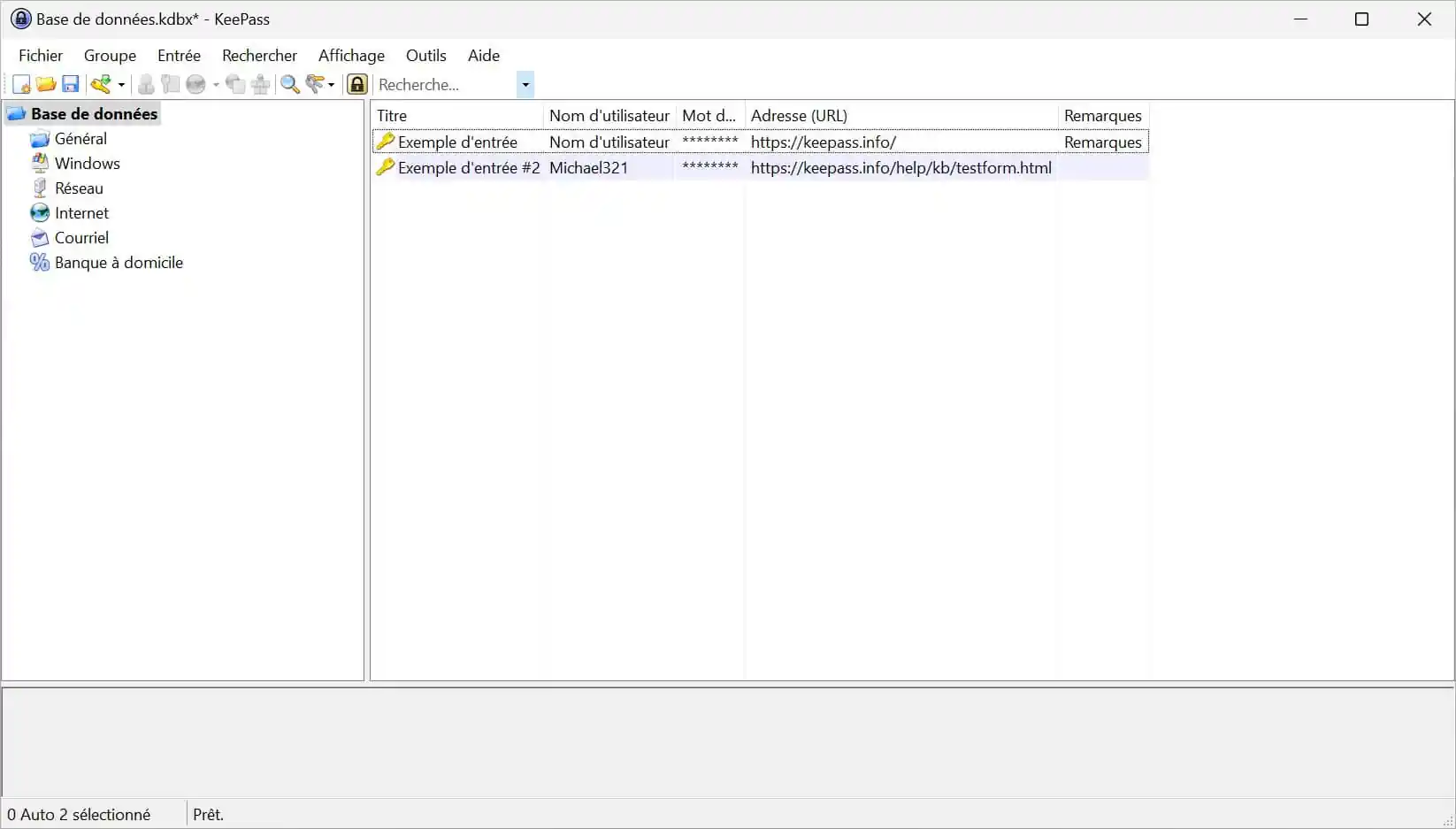Click the Général folder icon
The width and height of the screenshot is (1456, 829).
[40, 139]
